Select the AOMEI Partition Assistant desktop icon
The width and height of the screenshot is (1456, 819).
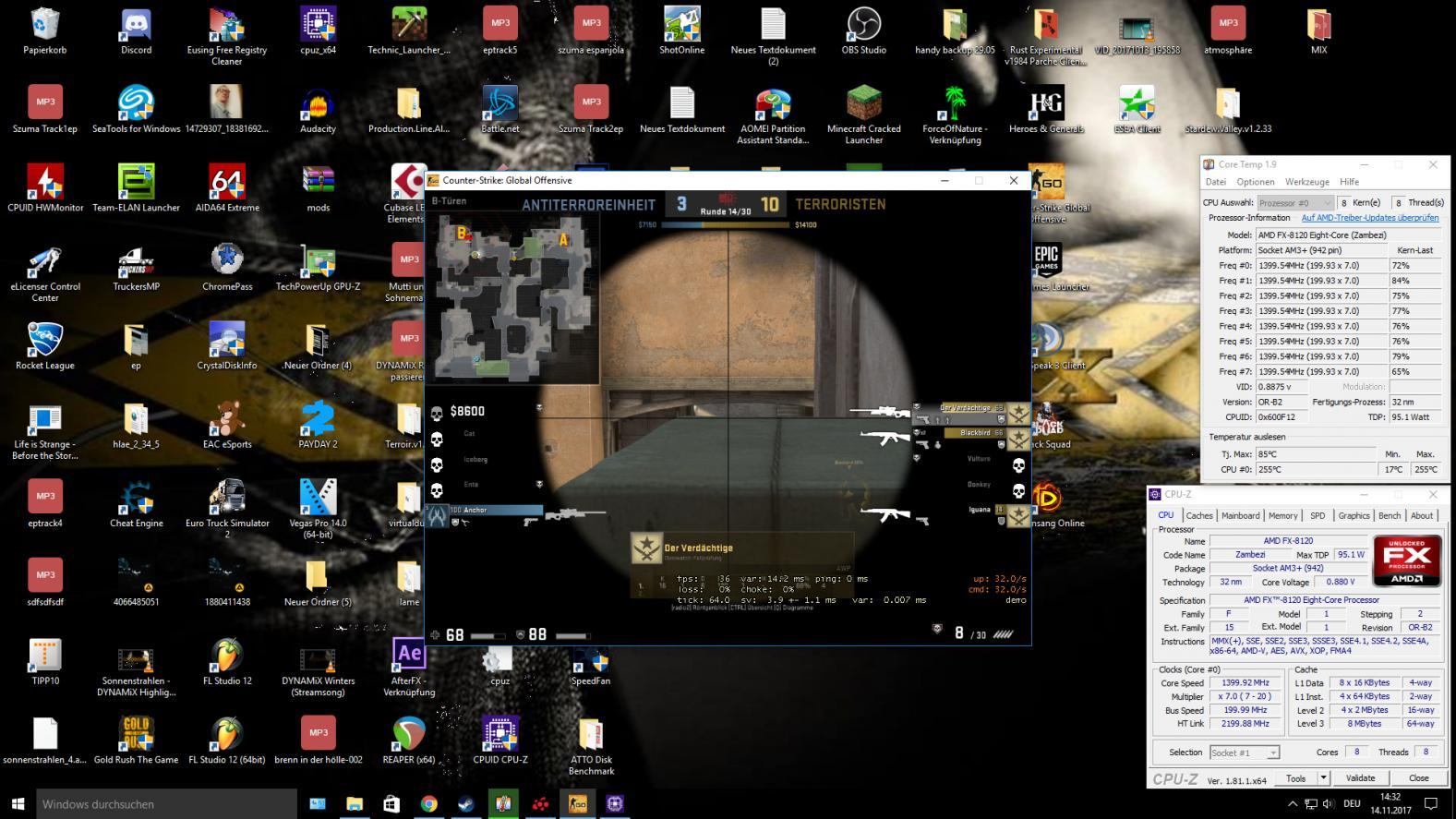773,114
